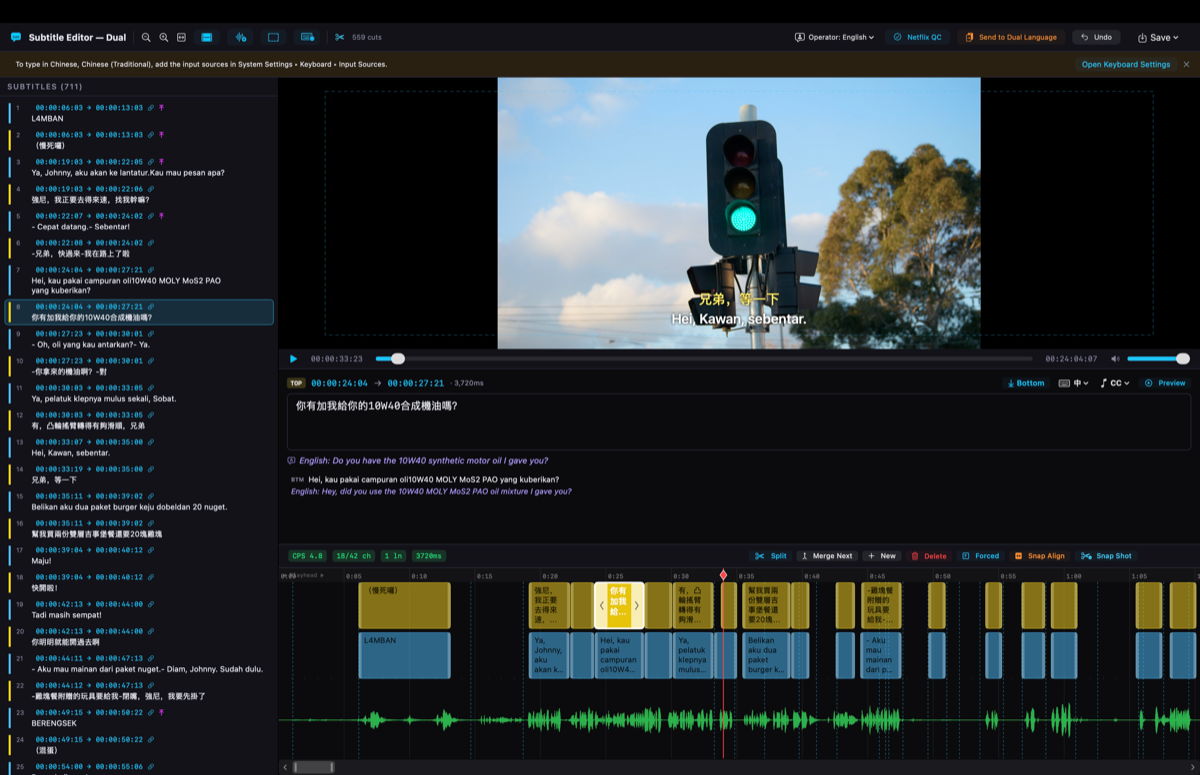Click Open Keyboard Settings link

coord(1125,64)
